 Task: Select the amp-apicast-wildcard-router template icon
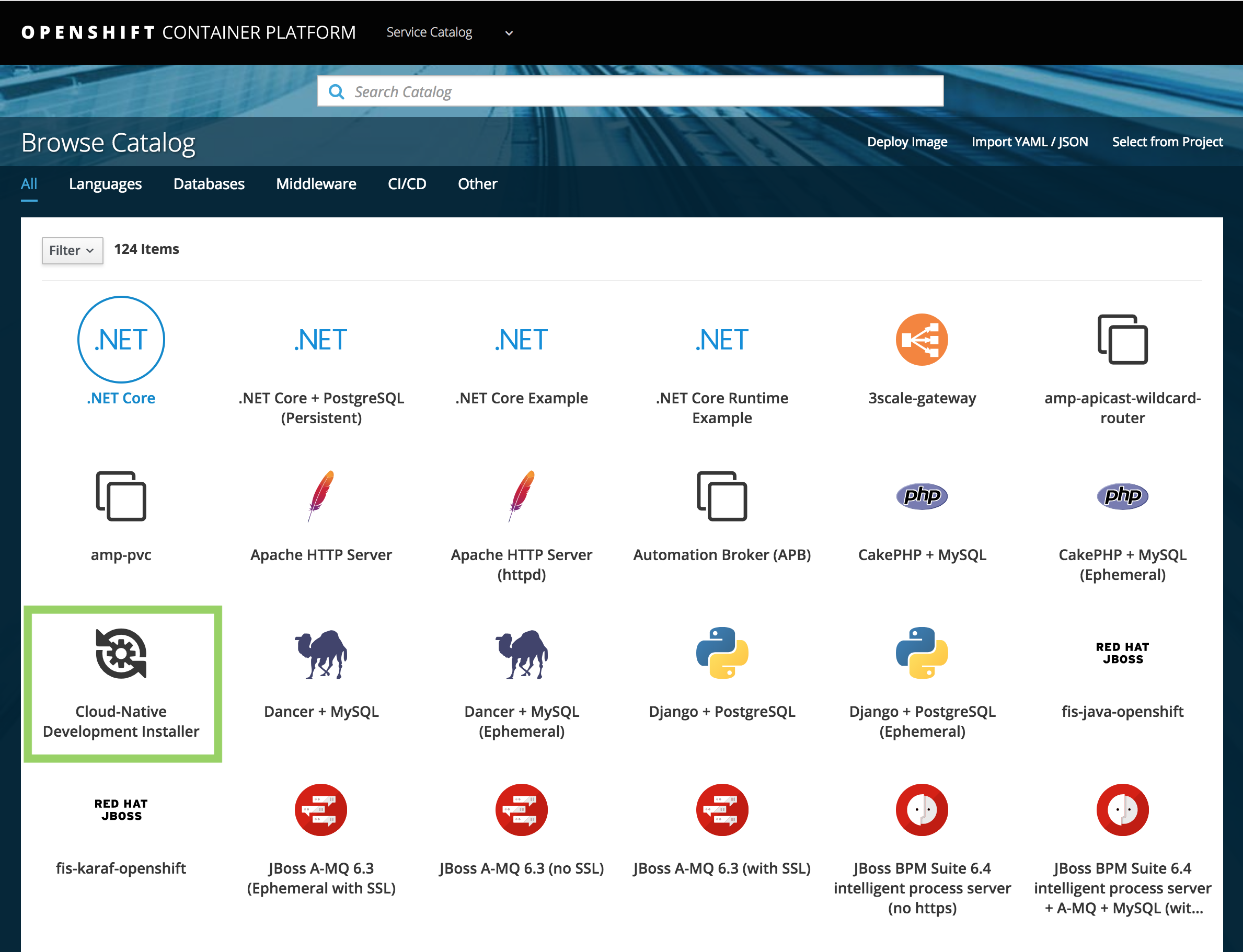(1122, 340)
